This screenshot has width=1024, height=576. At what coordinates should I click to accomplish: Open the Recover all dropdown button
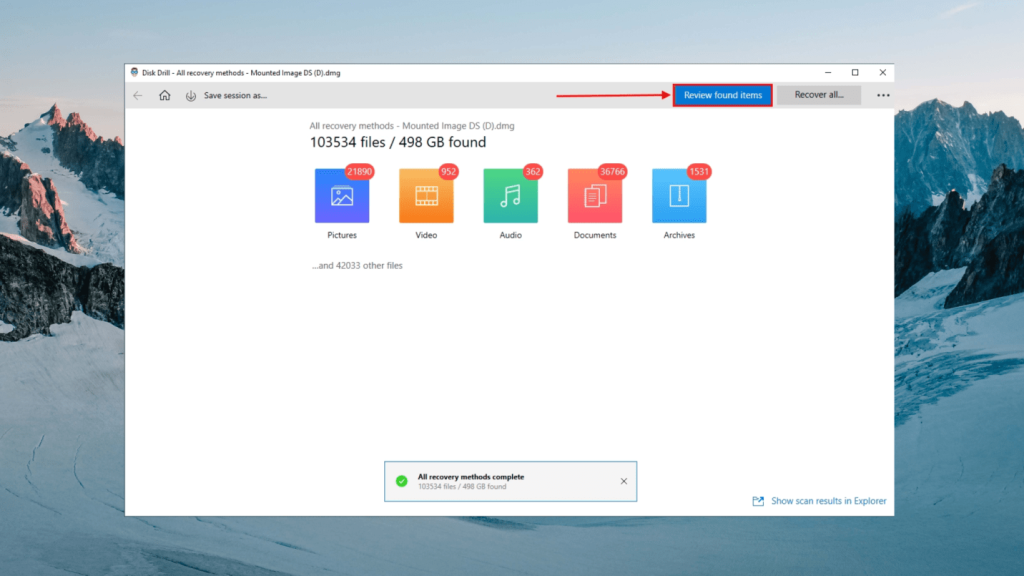(819, 95)
